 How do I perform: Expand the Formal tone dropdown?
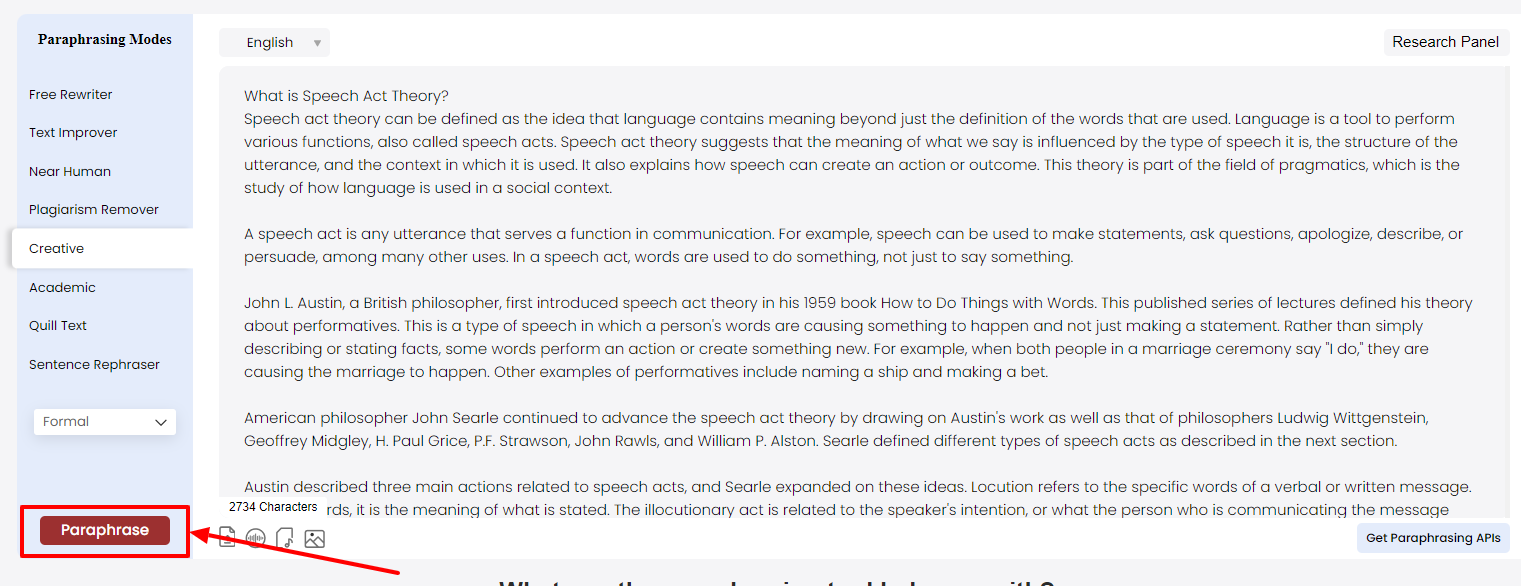pos(105,422)
